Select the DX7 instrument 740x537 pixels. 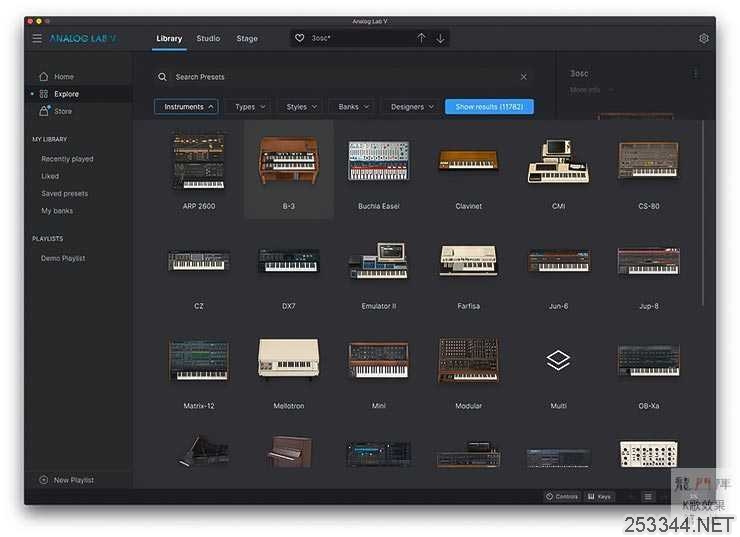tap(289, 271)
